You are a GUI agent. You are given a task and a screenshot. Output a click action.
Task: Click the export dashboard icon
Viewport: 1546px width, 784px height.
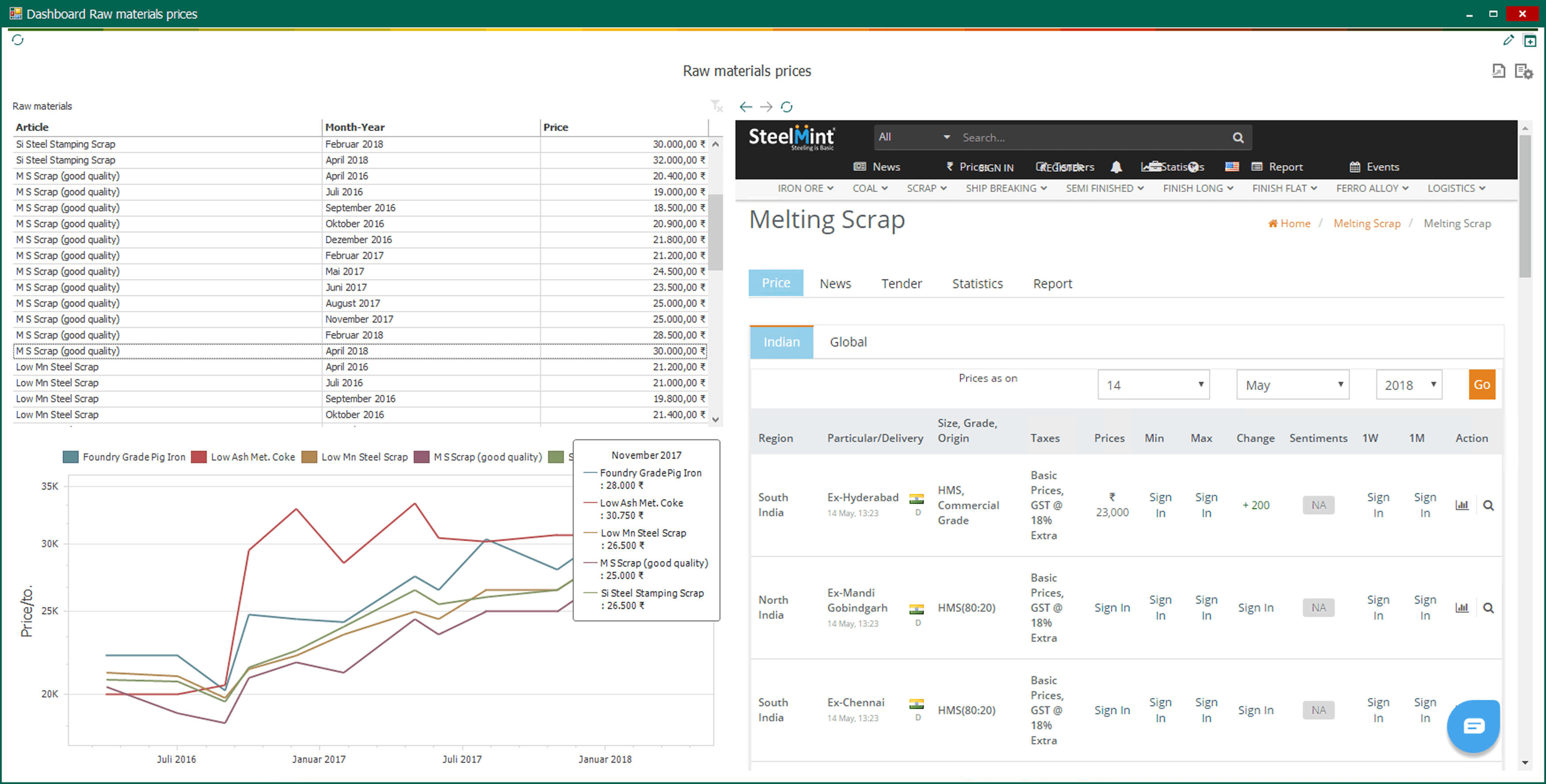[x=1499, y=71]
